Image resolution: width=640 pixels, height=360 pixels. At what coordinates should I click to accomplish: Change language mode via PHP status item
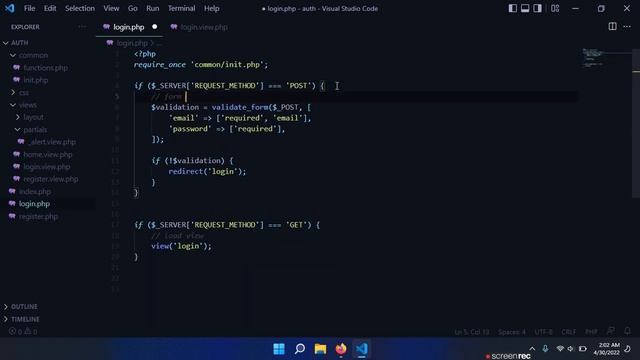pyautogui.click(x=591, y=332)
